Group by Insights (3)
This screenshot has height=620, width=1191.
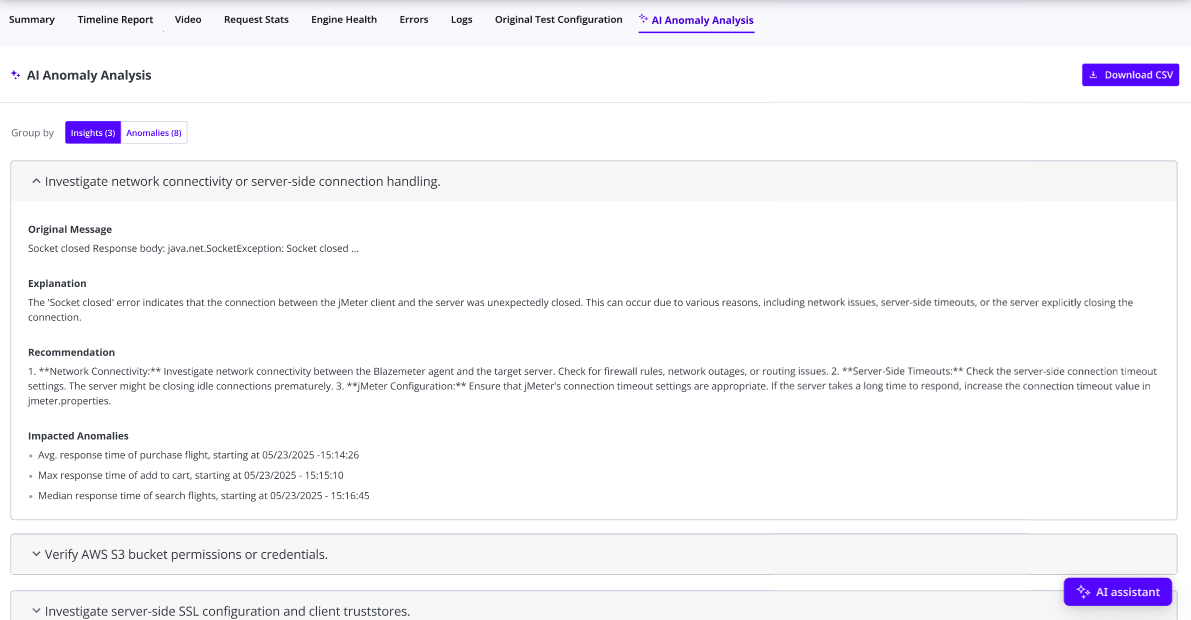[x=93, y=133]
